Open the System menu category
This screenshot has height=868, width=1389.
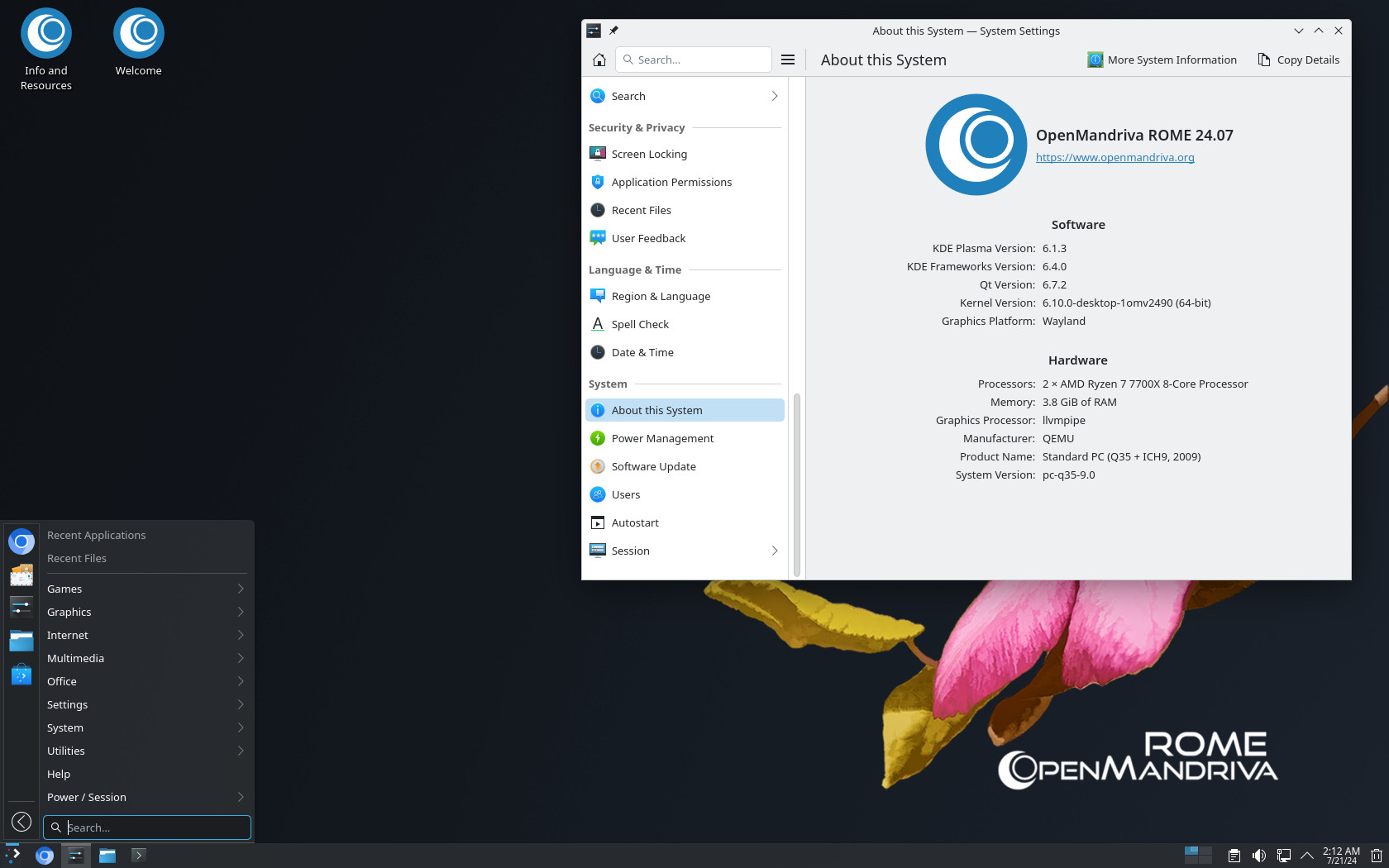(146, 727)
